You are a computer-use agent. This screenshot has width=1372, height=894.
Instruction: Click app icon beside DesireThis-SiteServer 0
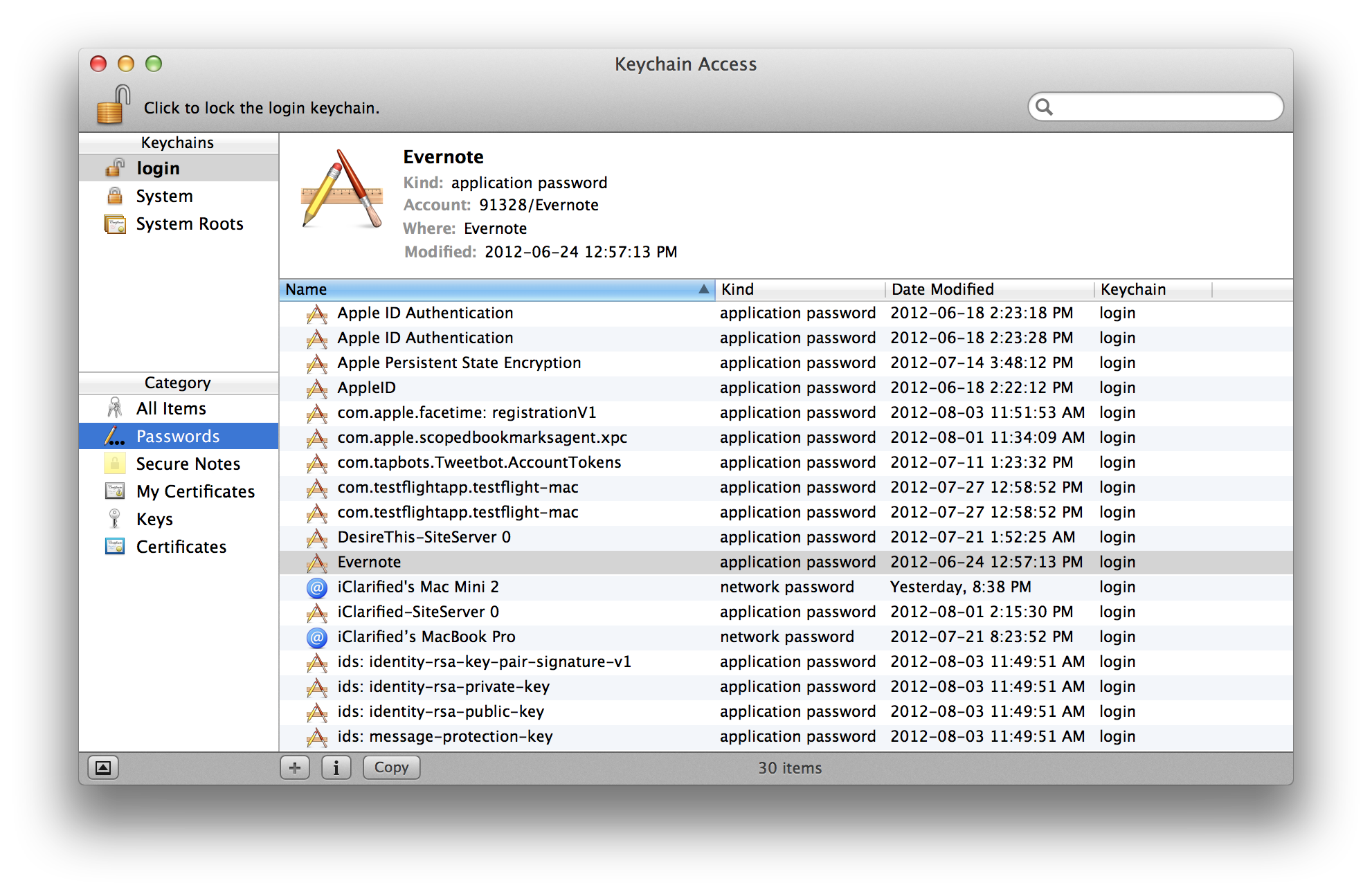pyautogui.click(x=317, y=538)
